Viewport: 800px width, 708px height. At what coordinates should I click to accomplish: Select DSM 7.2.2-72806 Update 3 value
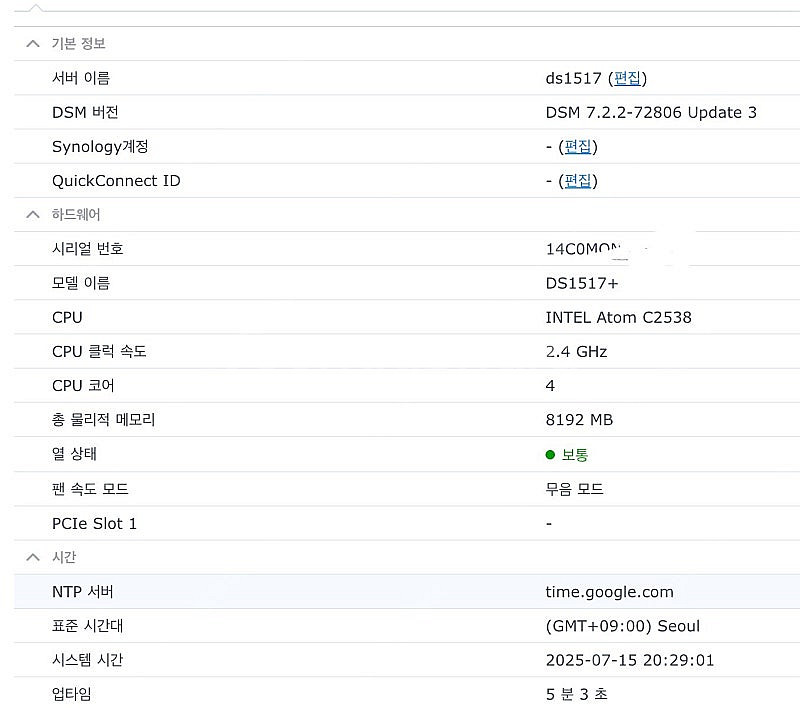coord(651,112)
